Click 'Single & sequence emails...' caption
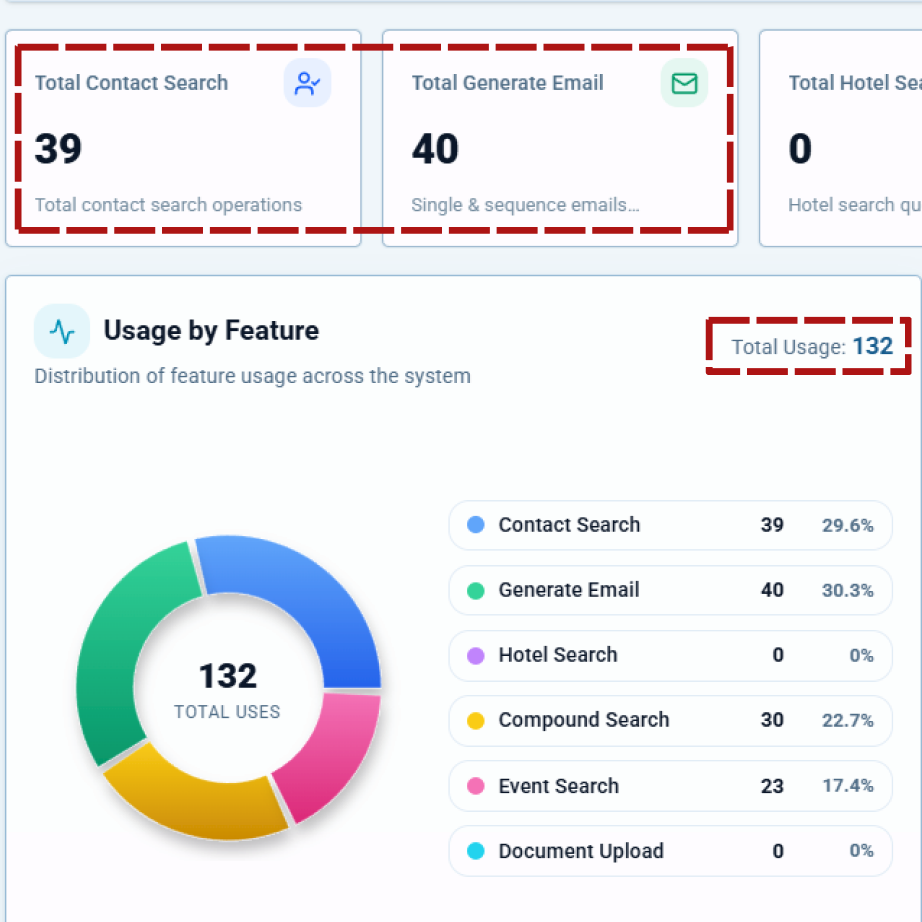This screenshot has width=922, height=922. tap(525, 205)
